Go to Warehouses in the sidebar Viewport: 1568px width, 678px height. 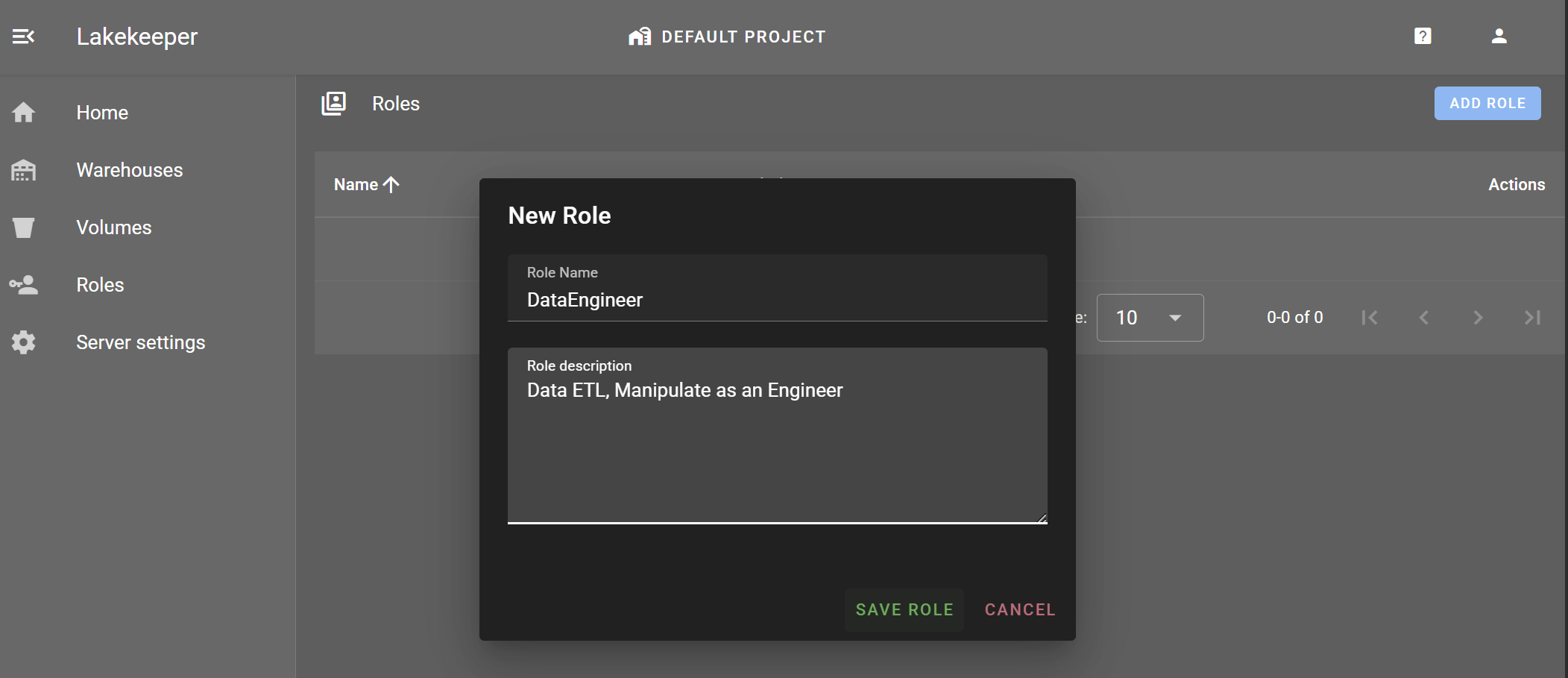(129, 170)
